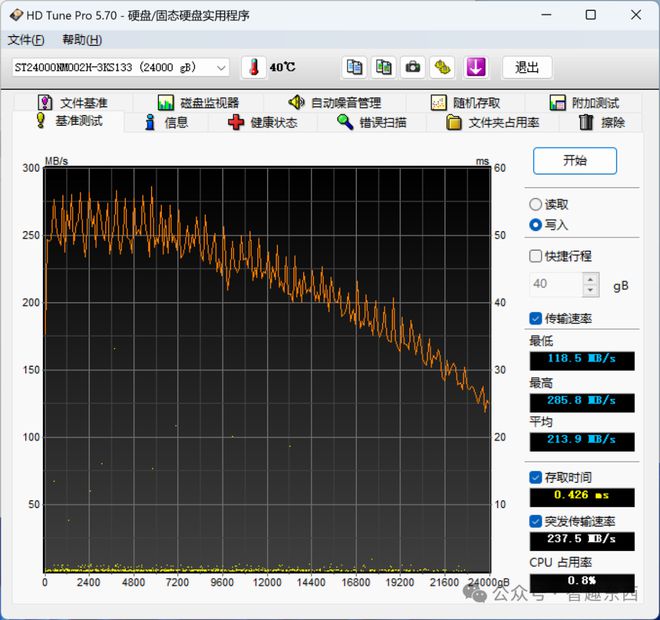Click the HD Tune Pro title bar icon
The width and height of the screenshot is (660, 620).
pyautogui.click(x=16, y=15)
